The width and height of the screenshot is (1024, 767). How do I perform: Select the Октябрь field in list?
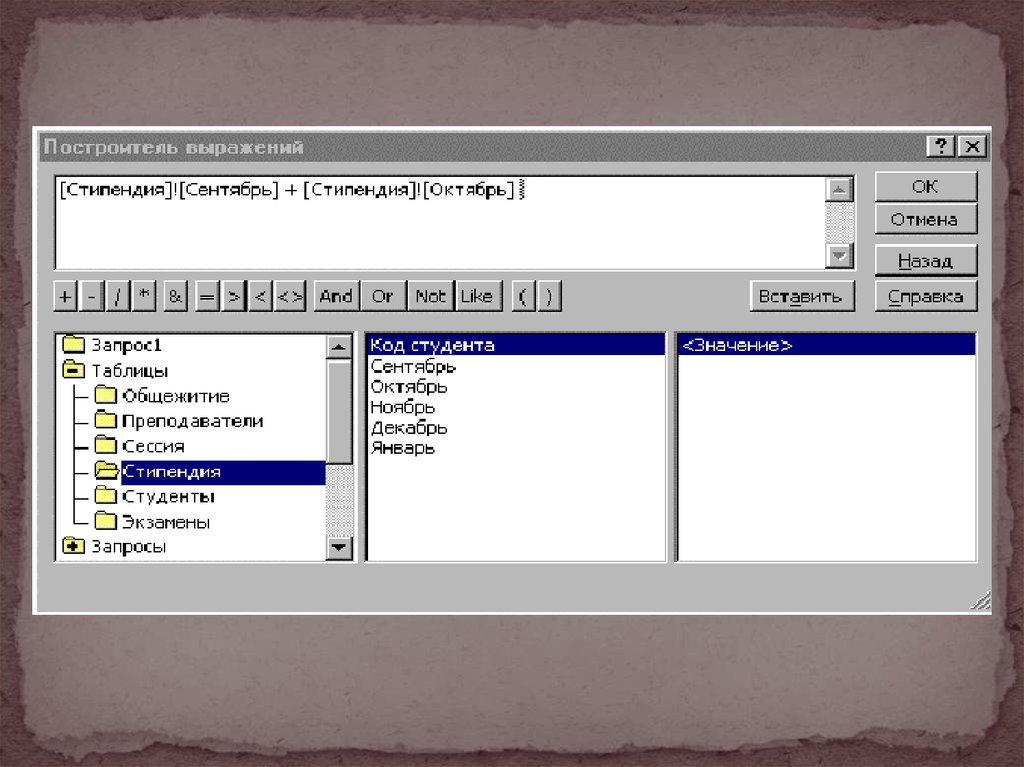click(409, 387)
